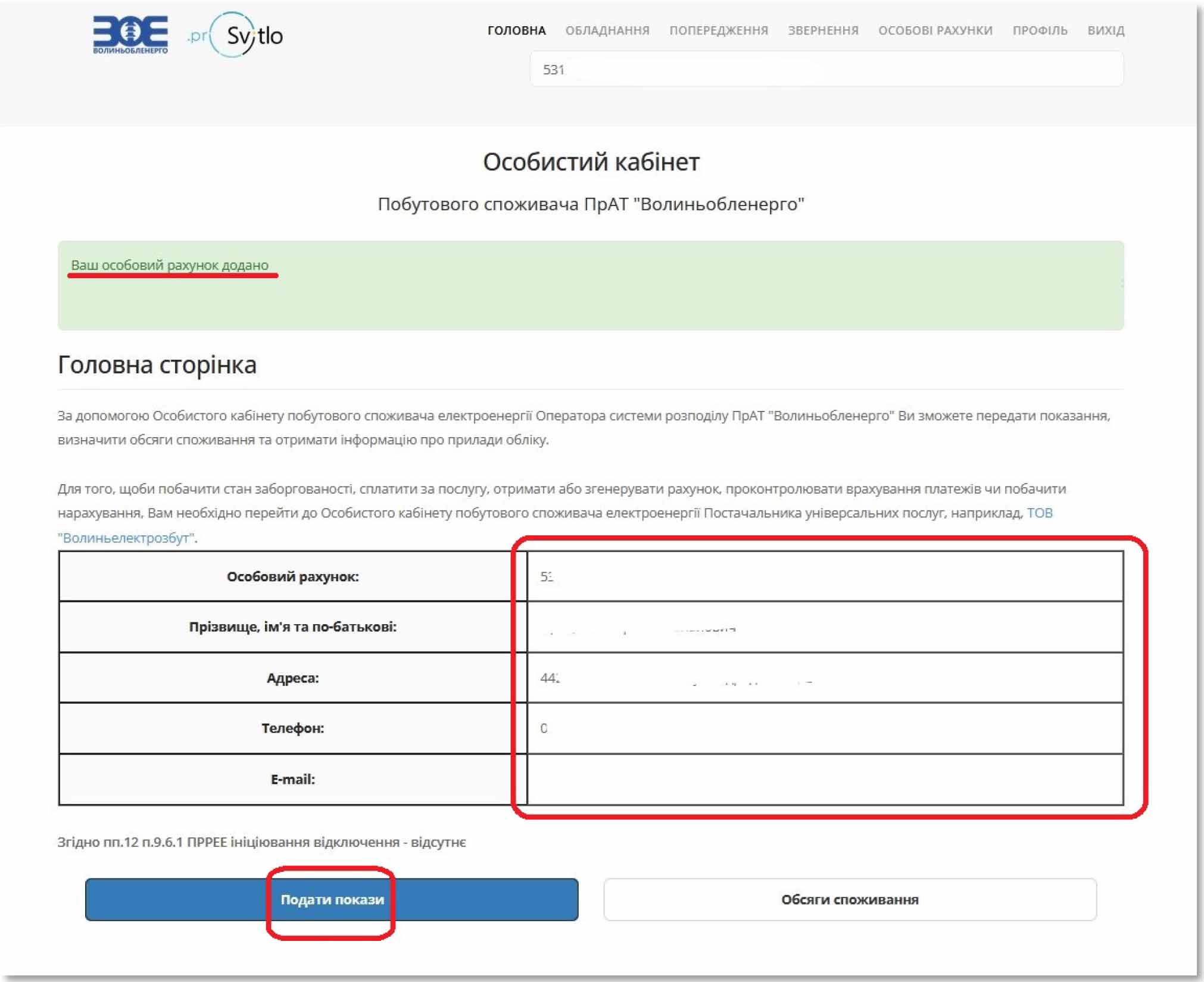The width and height of the screenshot is (1204, 982).
Task: Click the Особовий рахунок row label
Action: (292, 576)
